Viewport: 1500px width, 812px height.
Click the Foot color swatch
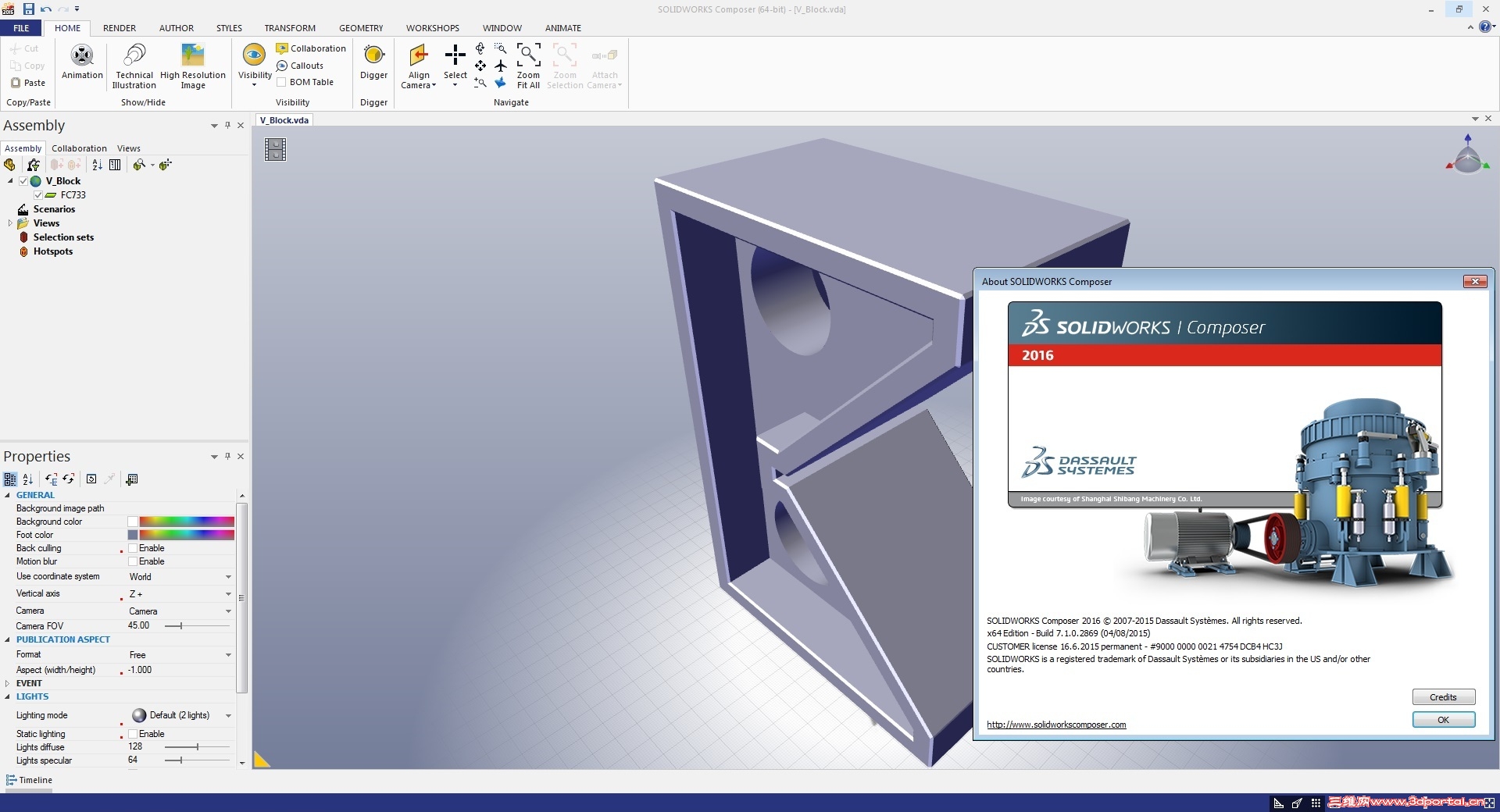tap(133, 535)
